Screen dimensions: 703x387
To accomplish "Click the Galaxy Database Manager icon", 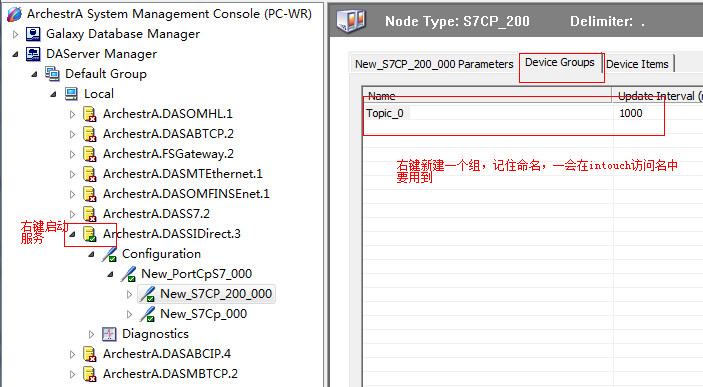I will point(33,34).
